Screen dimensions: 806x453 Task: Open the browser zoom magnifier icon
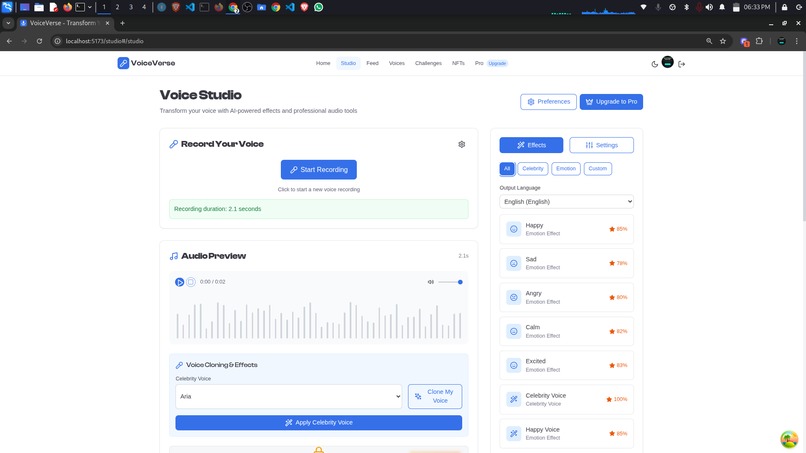709,41
